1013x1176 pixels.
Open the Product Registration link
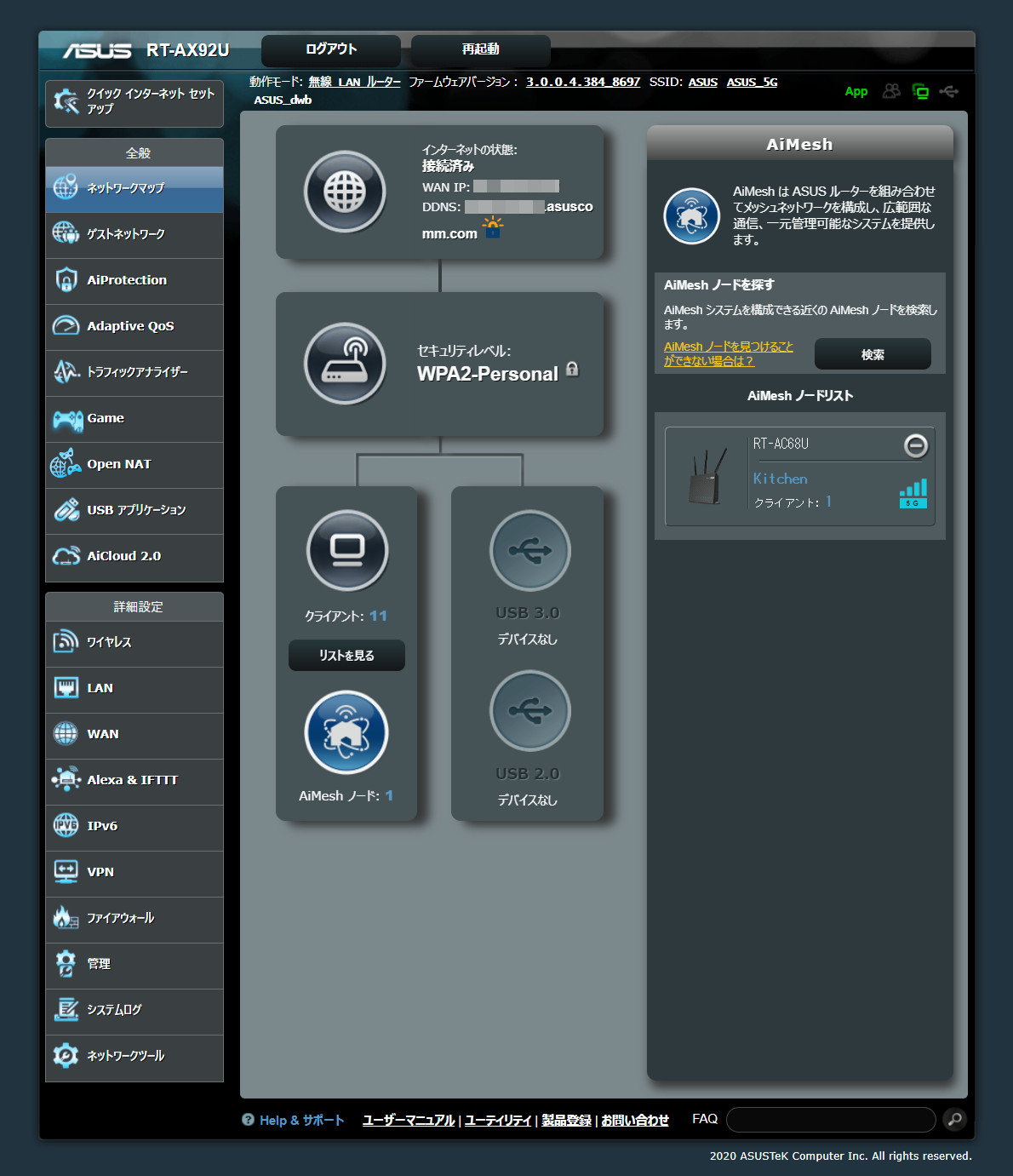click(x=567, y=1120)
